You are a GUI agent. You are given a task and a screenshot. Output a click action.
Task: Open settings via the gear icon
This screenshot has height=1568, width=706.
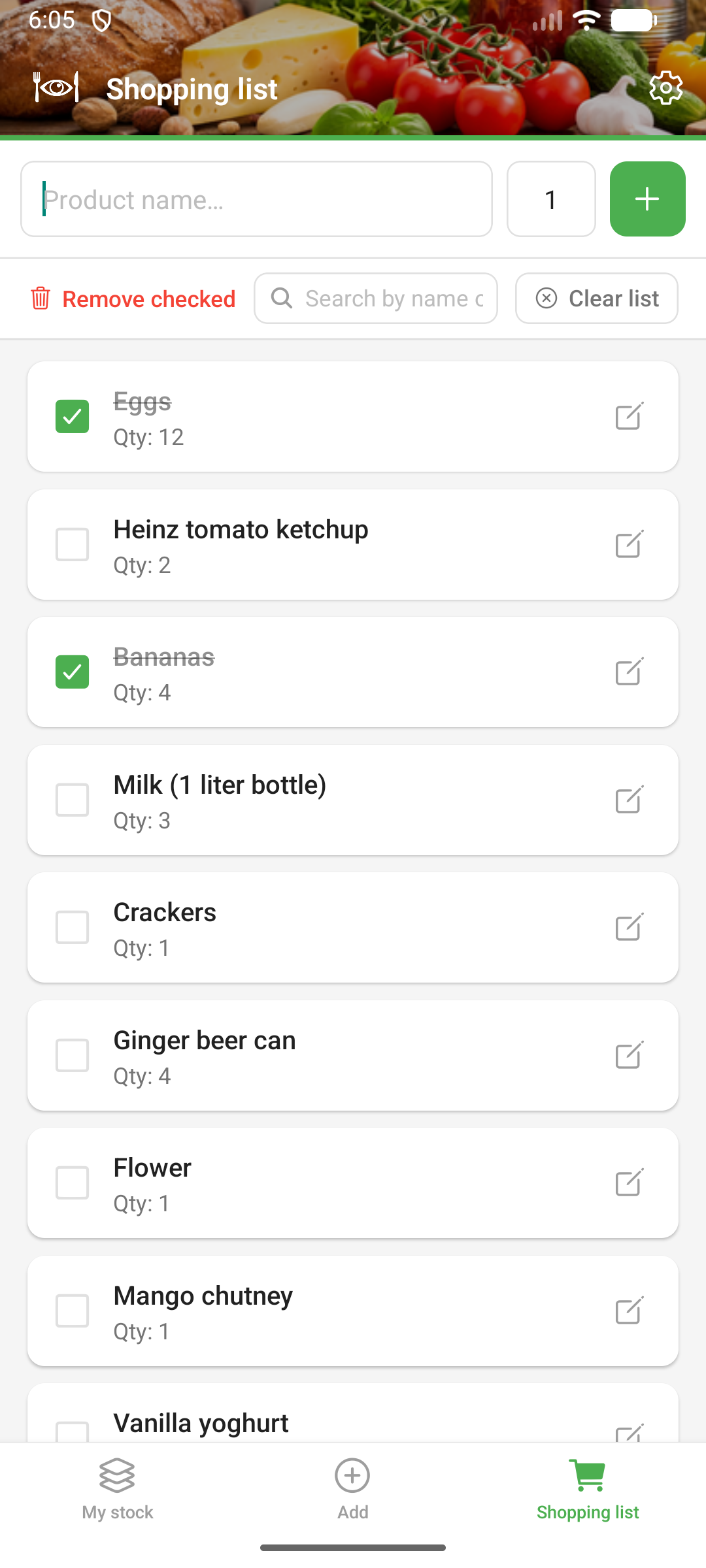665,88
